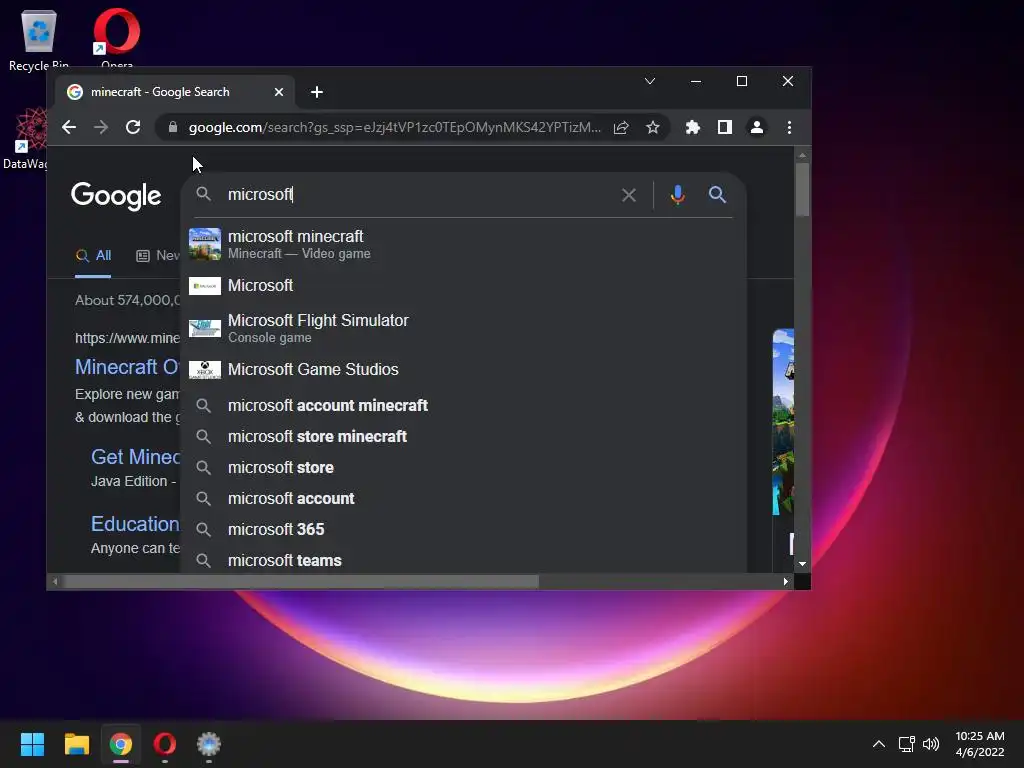Select the Opera desktop shortcut
The width and height of the screenshot is (1024, 768).
click(117, 38)
